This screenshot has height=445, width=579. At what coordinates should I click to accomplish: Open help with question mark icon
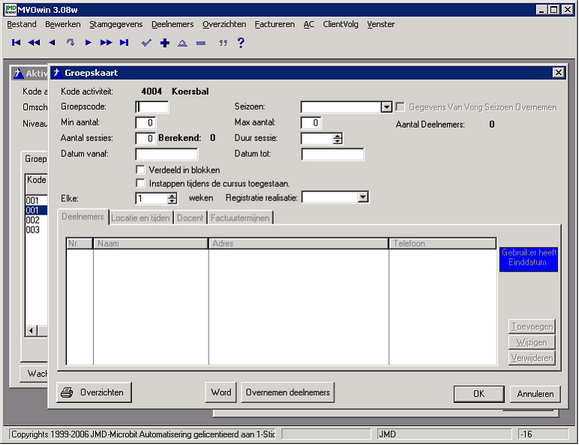(241, 43)
